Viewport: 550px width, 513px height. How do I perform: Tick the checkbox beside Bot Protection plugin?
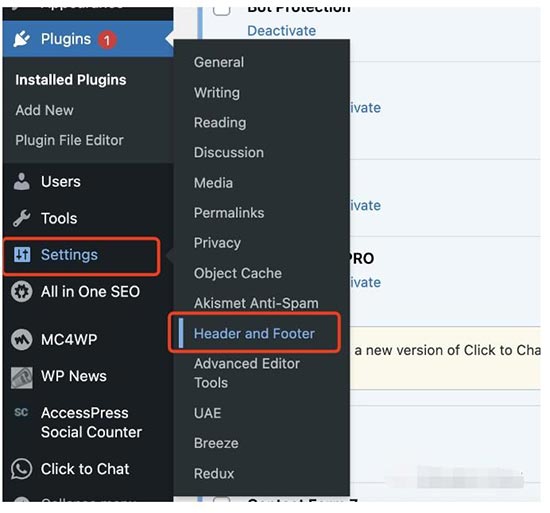pos(222,10)
